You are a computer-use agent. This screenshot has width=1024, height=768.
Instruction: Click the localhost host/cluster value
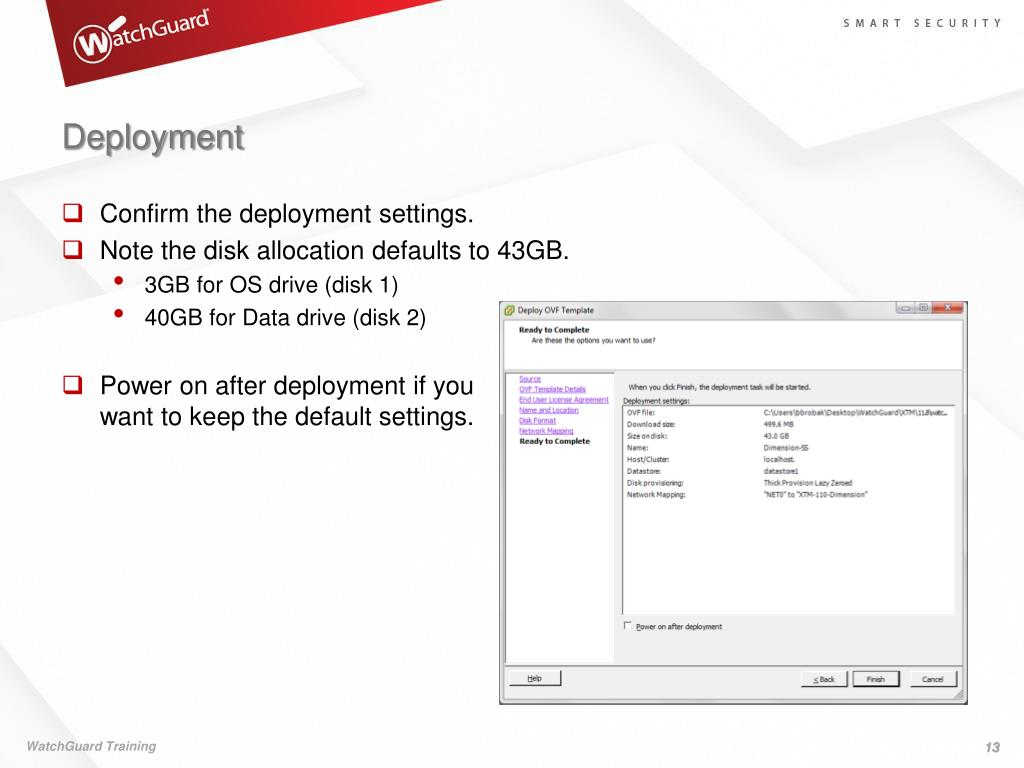point(779,460)
